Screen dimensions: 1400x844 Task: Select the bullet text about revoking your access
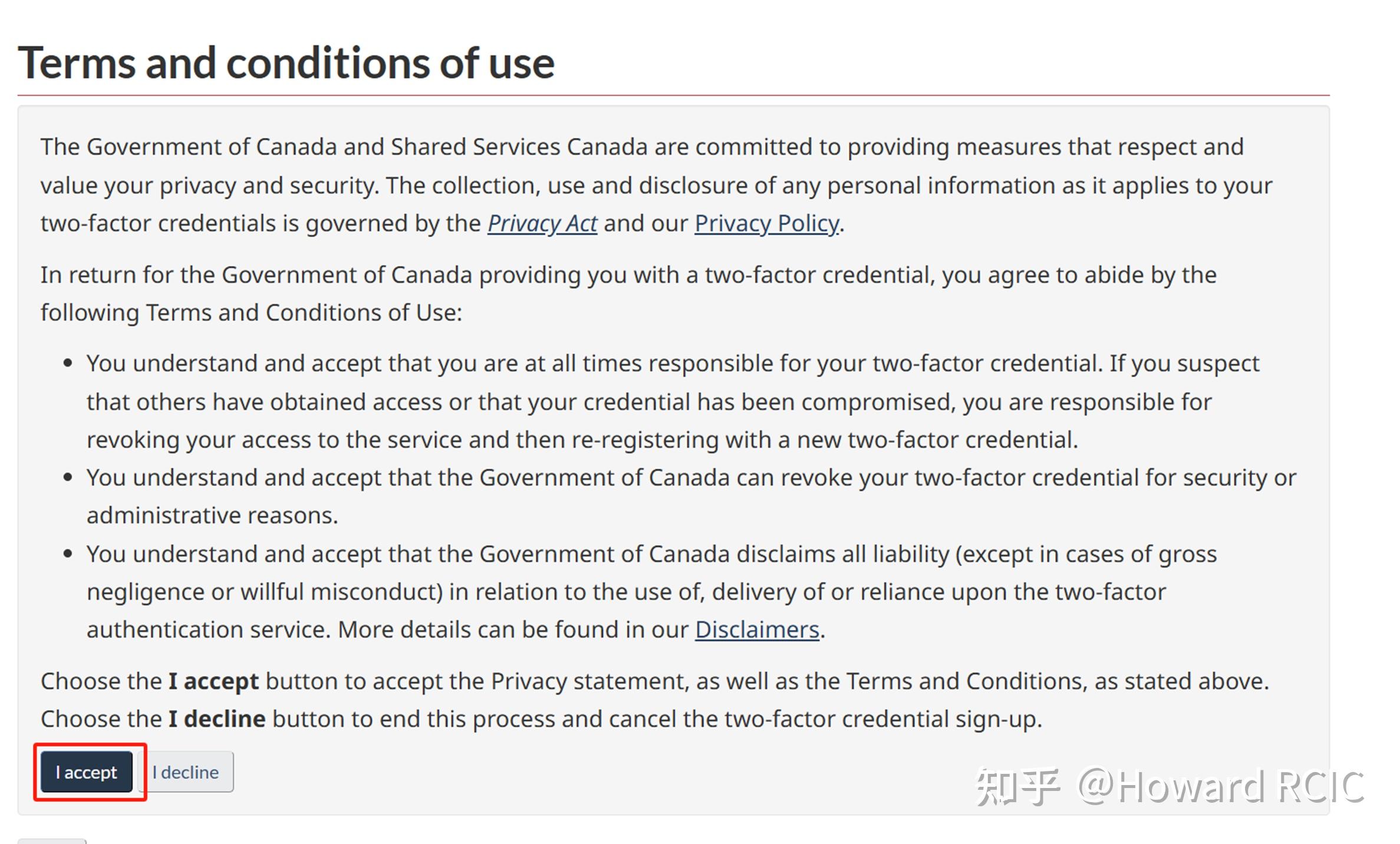pos(673,402)
